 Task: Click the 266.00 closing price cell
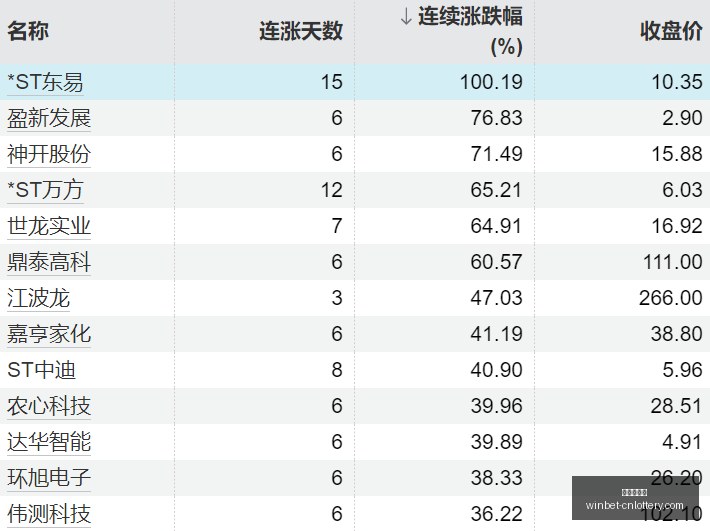click(x=671, y=298)
